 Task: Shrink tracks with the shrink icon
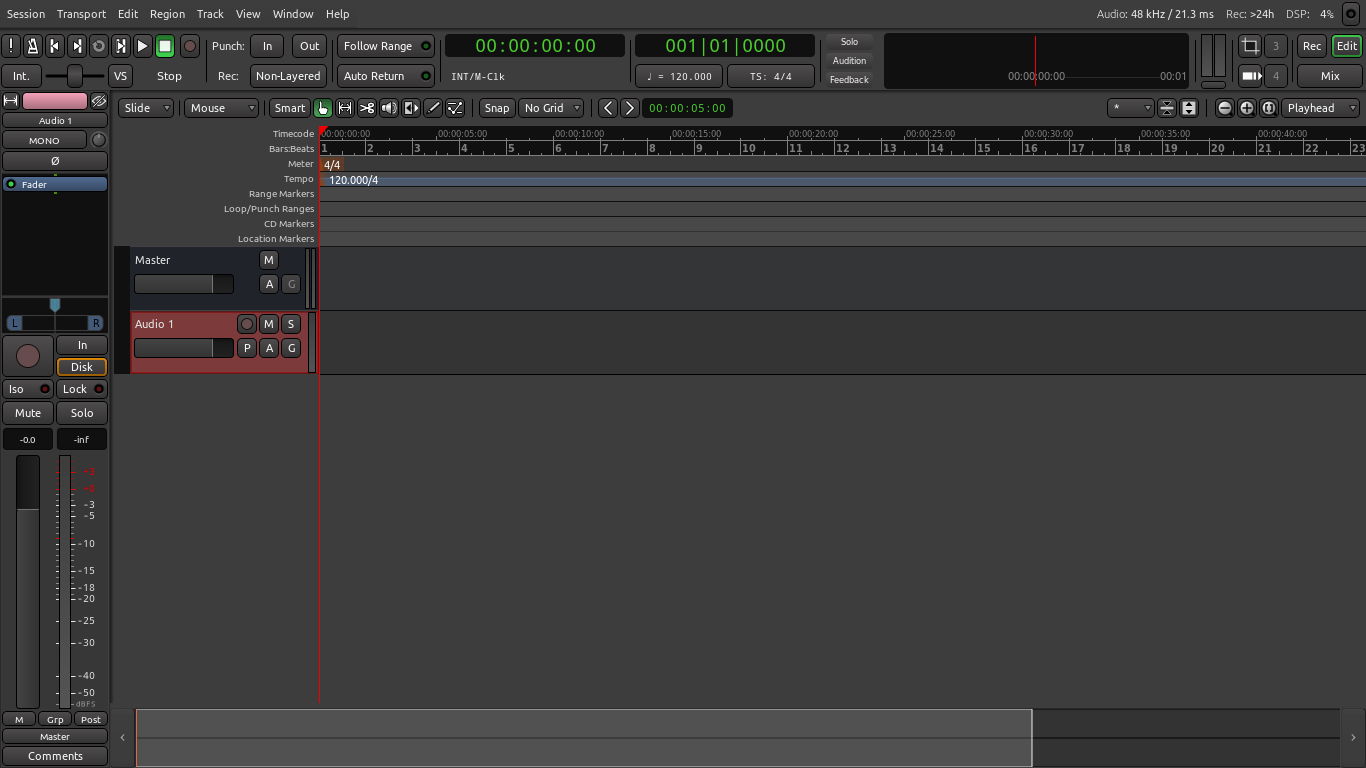click(x=1166, y=108)
